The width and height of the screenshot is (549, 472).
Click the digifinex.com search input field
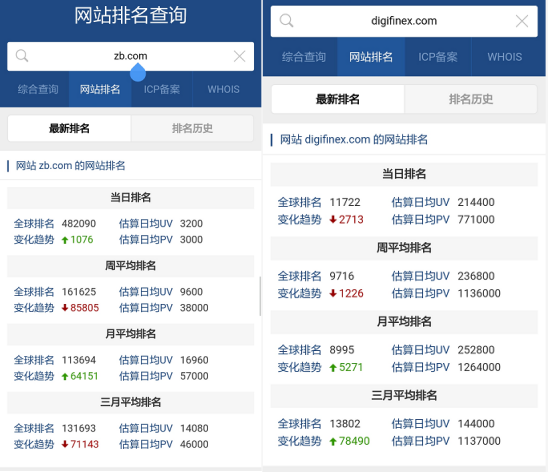pyautogui.click(x=404, y=21)
